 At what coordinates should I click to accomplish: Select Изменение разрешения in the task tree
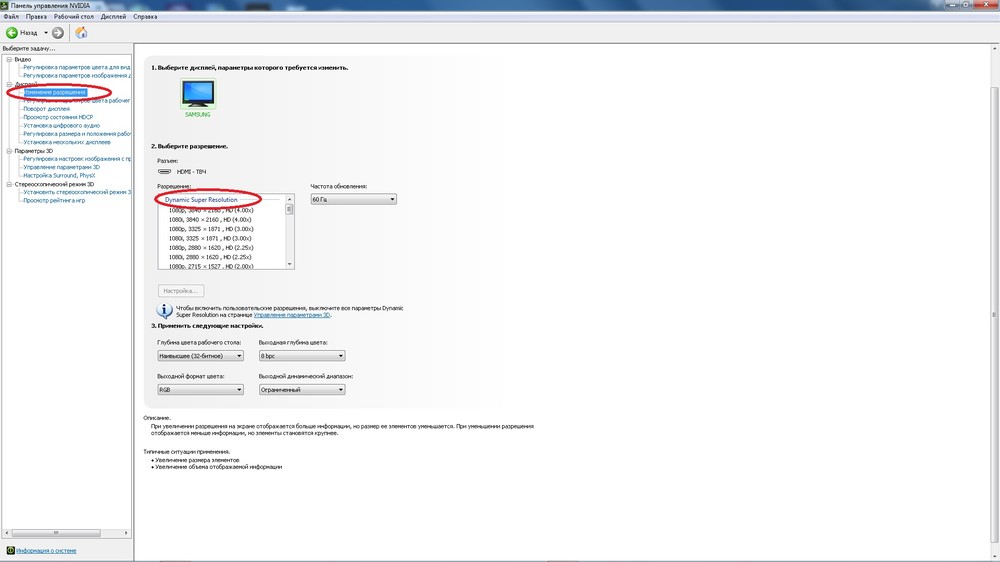coord(55,92)
